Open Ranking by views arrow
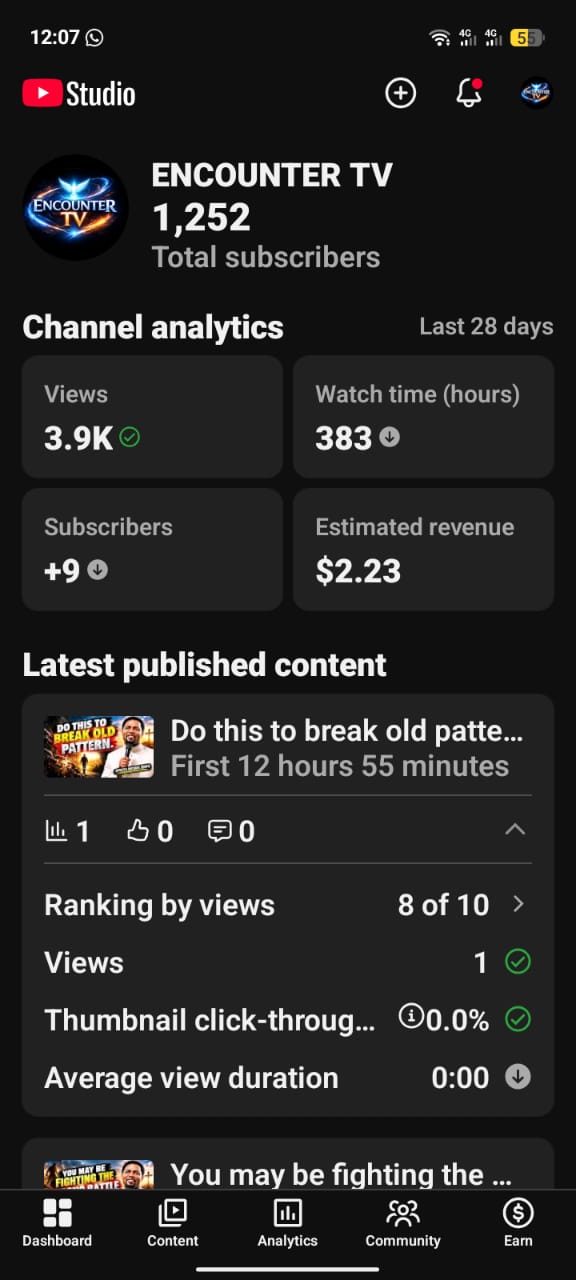Screen dimensions: 576x1280 pos(518,904)
